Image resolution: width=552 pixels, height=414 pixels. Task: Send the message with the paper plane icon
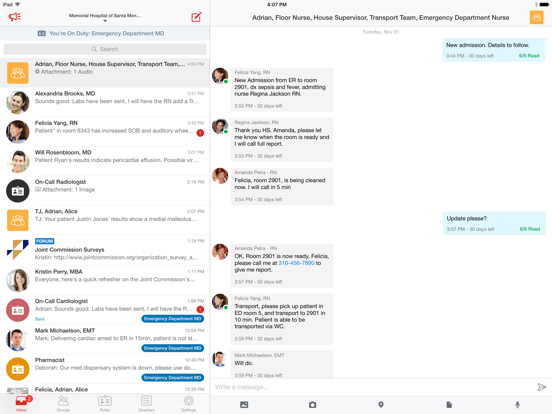click(541, 387)
